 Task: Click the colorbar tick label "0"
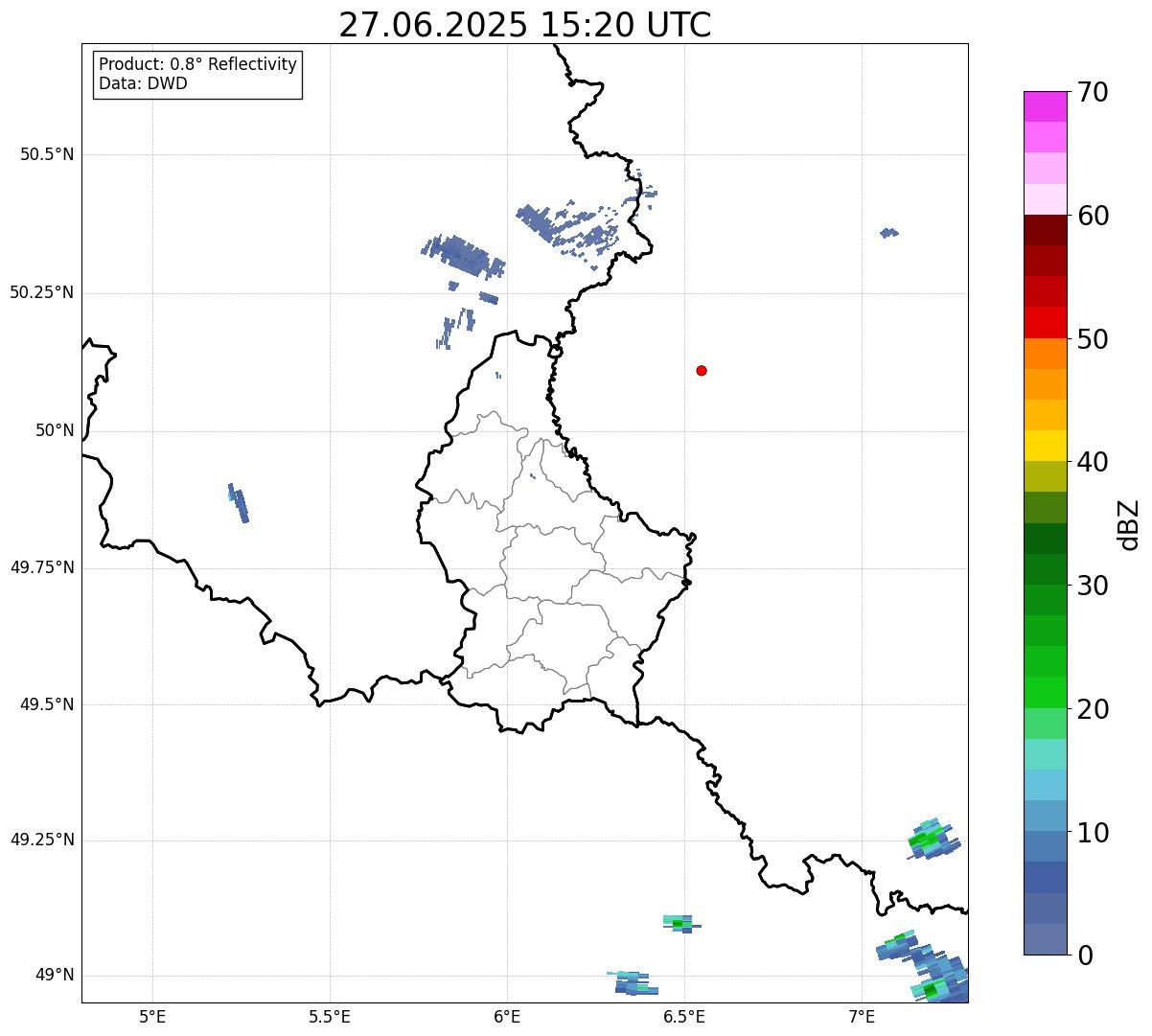[x=1085, y=955]
